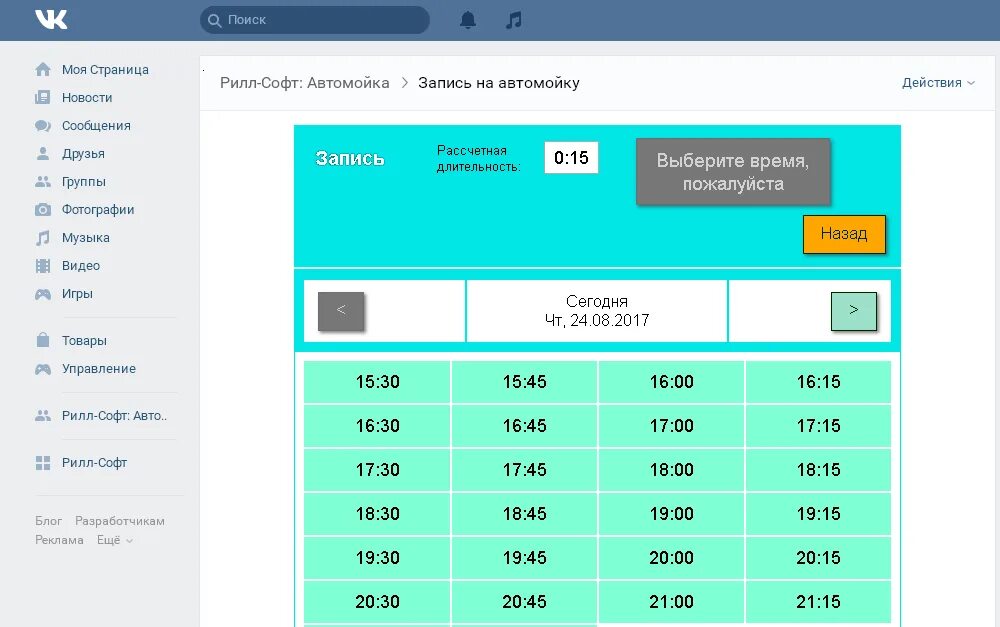Select the 20:45 time slot

pos(524,601)
